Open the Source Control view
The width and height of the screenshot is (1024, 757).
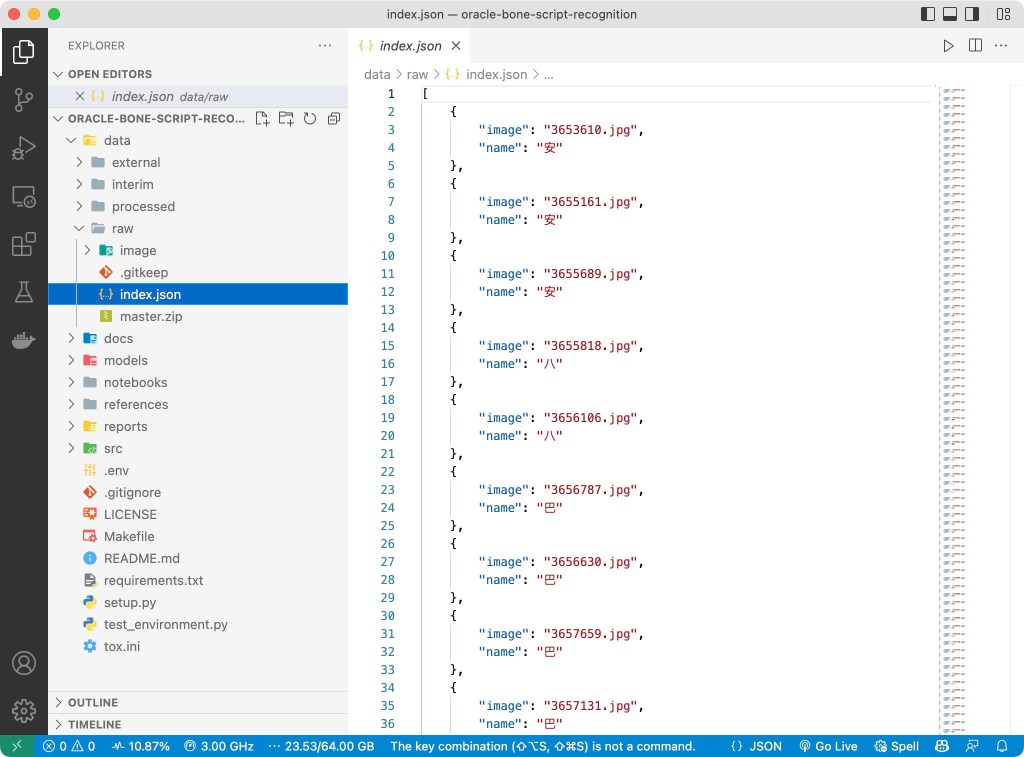pyautogui.click(x=23, y=100)
